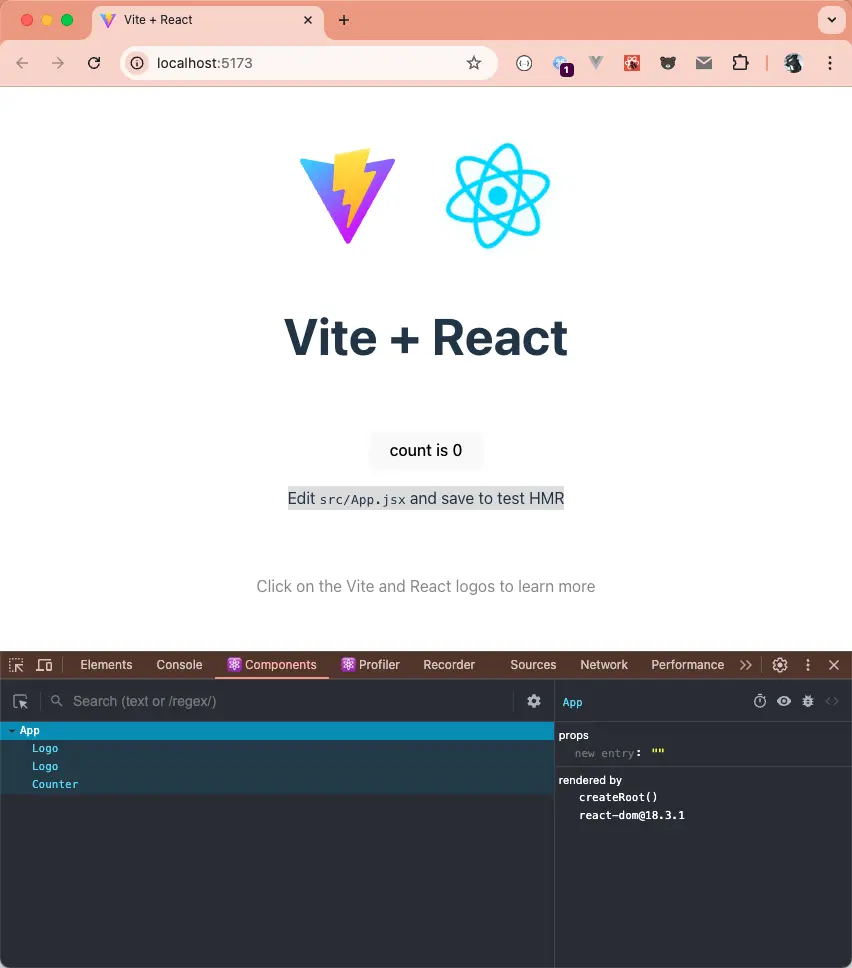This screenshot has height=968, width=852.
Task: Click the Vite + React heading
Action: click(x=426, y=338)
